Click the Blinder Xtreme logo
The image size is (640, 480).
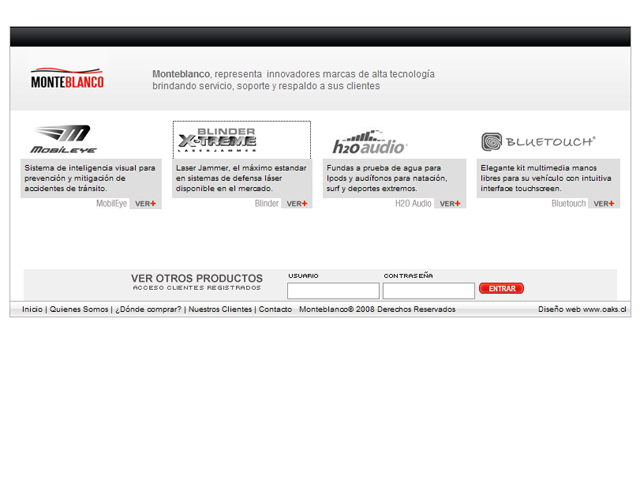point(216,139)
